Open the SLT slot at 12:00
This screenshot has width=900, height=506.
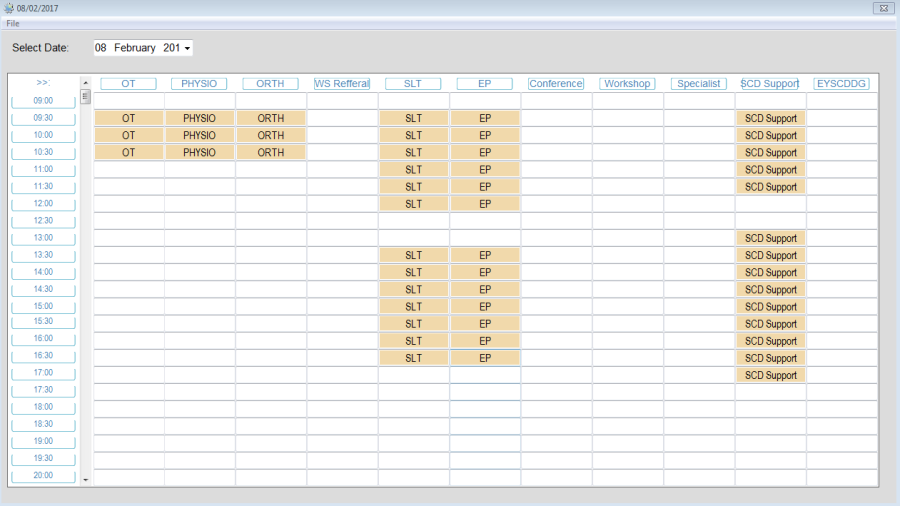(x=413, y=204)
